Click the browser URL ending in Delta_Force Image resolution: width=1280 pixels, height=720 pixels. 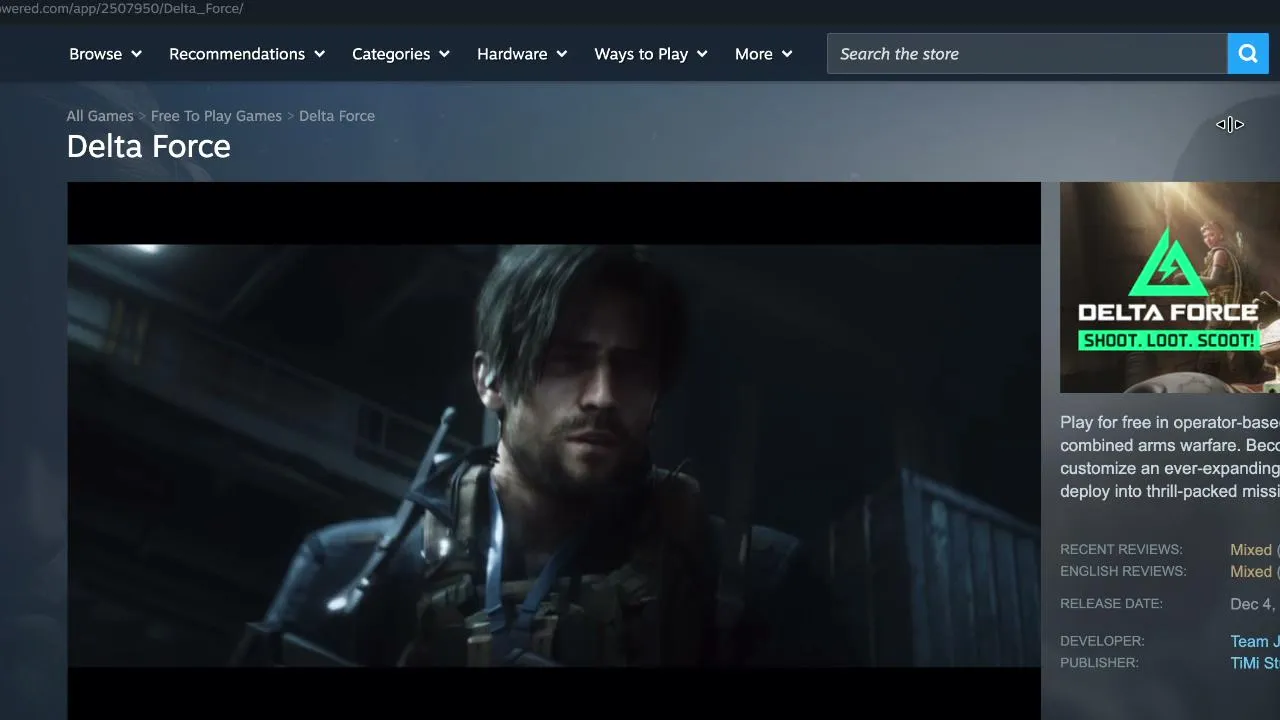(x=122, y=8)
